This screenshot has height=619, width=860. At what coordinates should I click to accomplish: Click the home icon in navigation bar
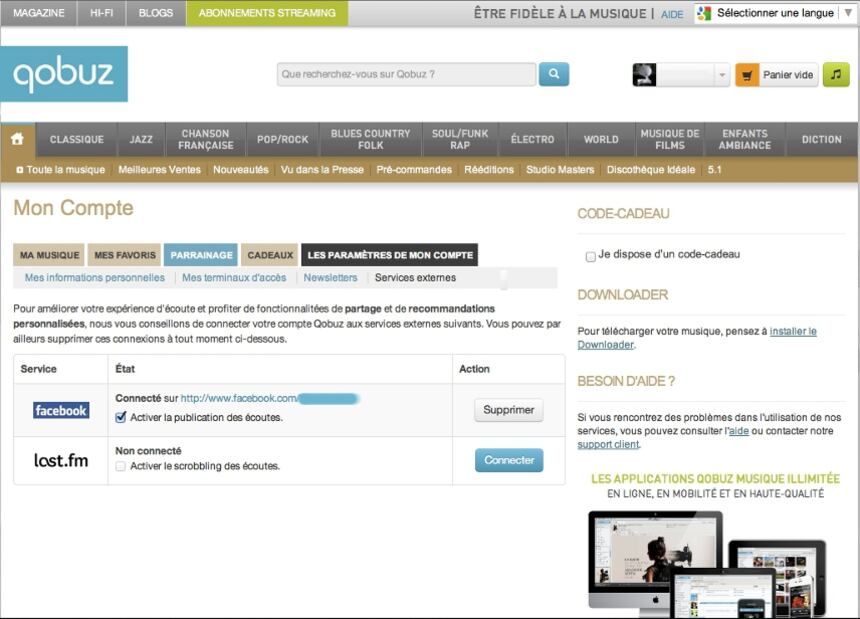pos(18,139)
